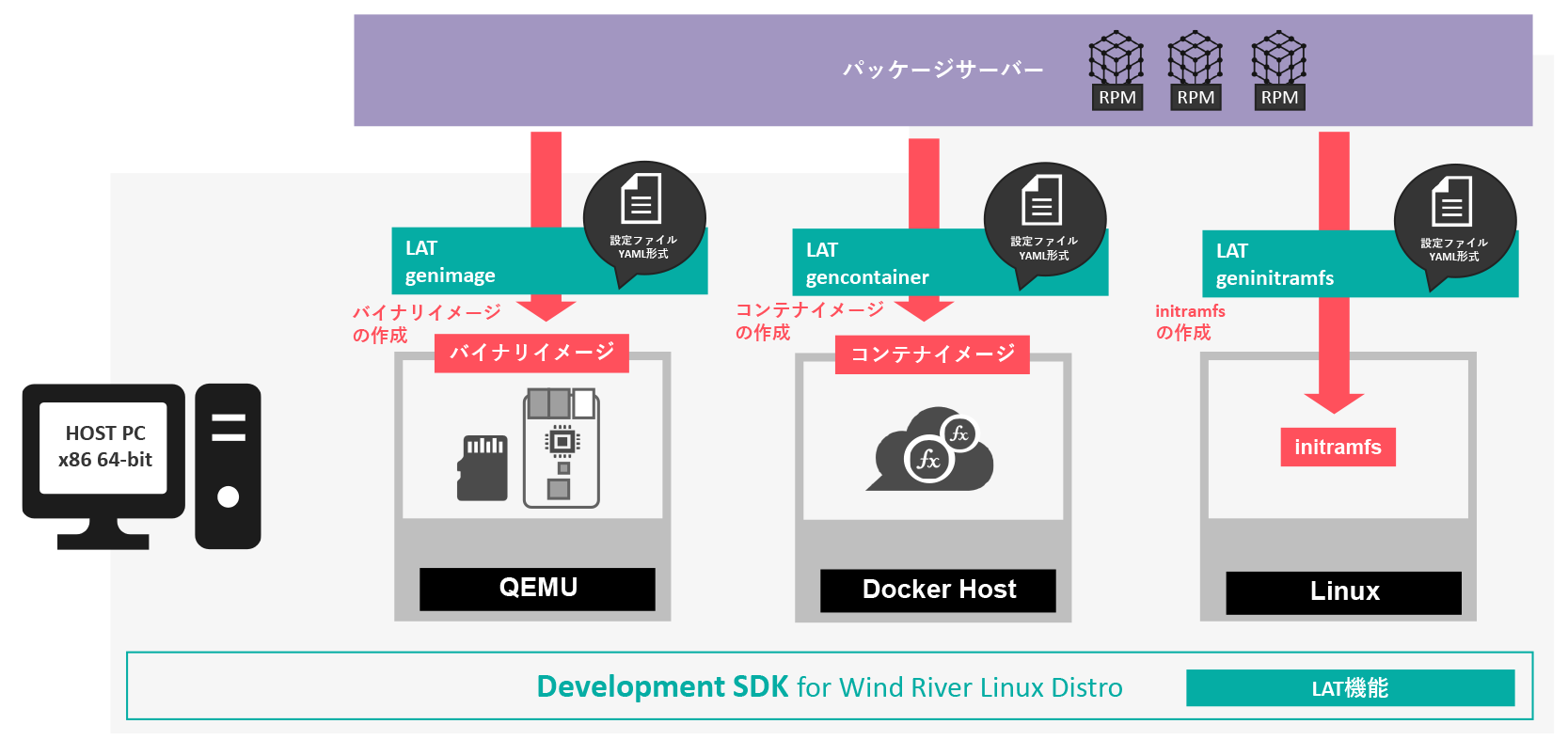Click the YAML config bubble on gencontainer
The height and width of the screenshot is (740, 1568).
[1045, 226]
